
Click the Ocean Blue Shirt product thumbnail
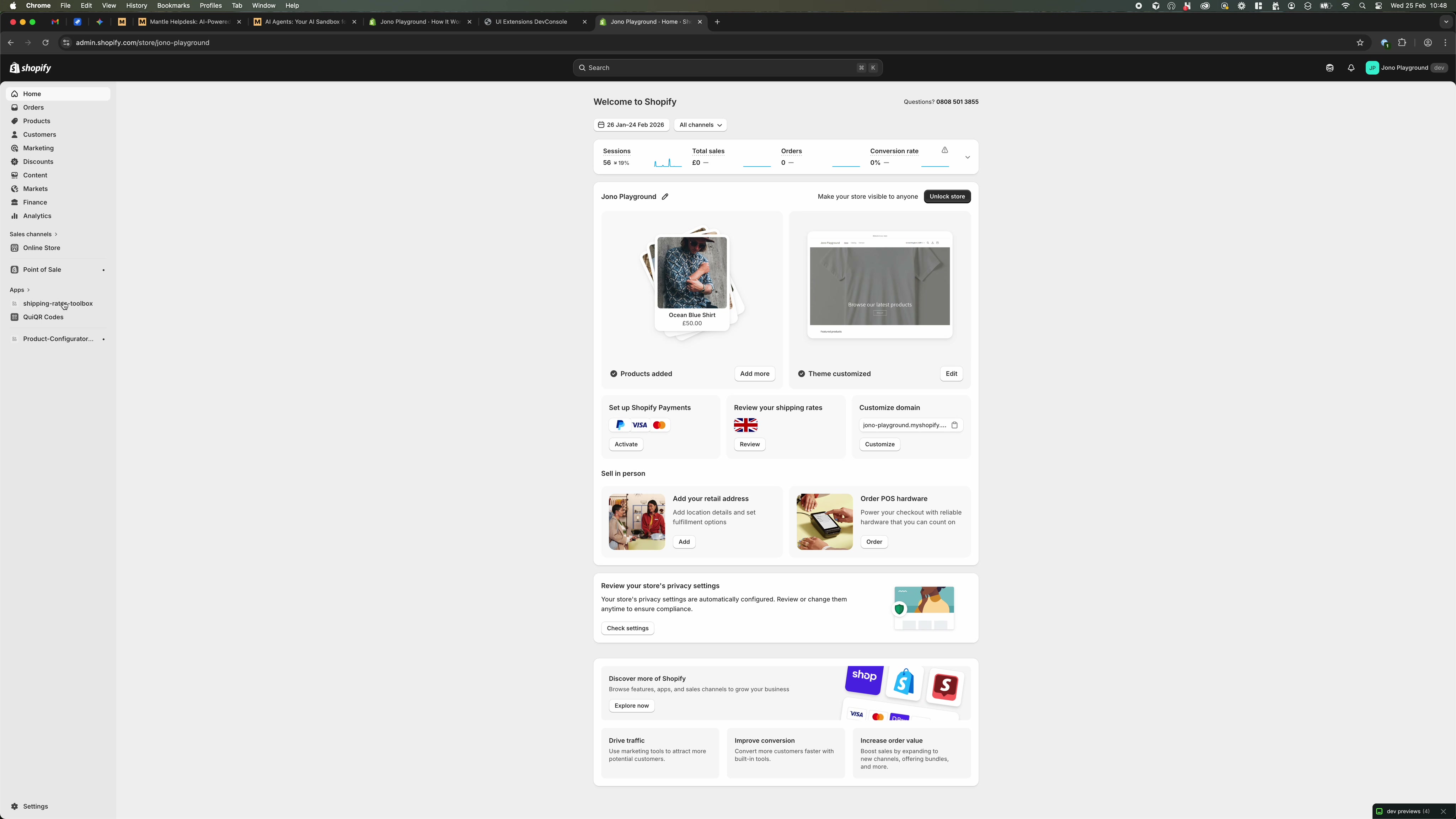[x=692, y=273]
